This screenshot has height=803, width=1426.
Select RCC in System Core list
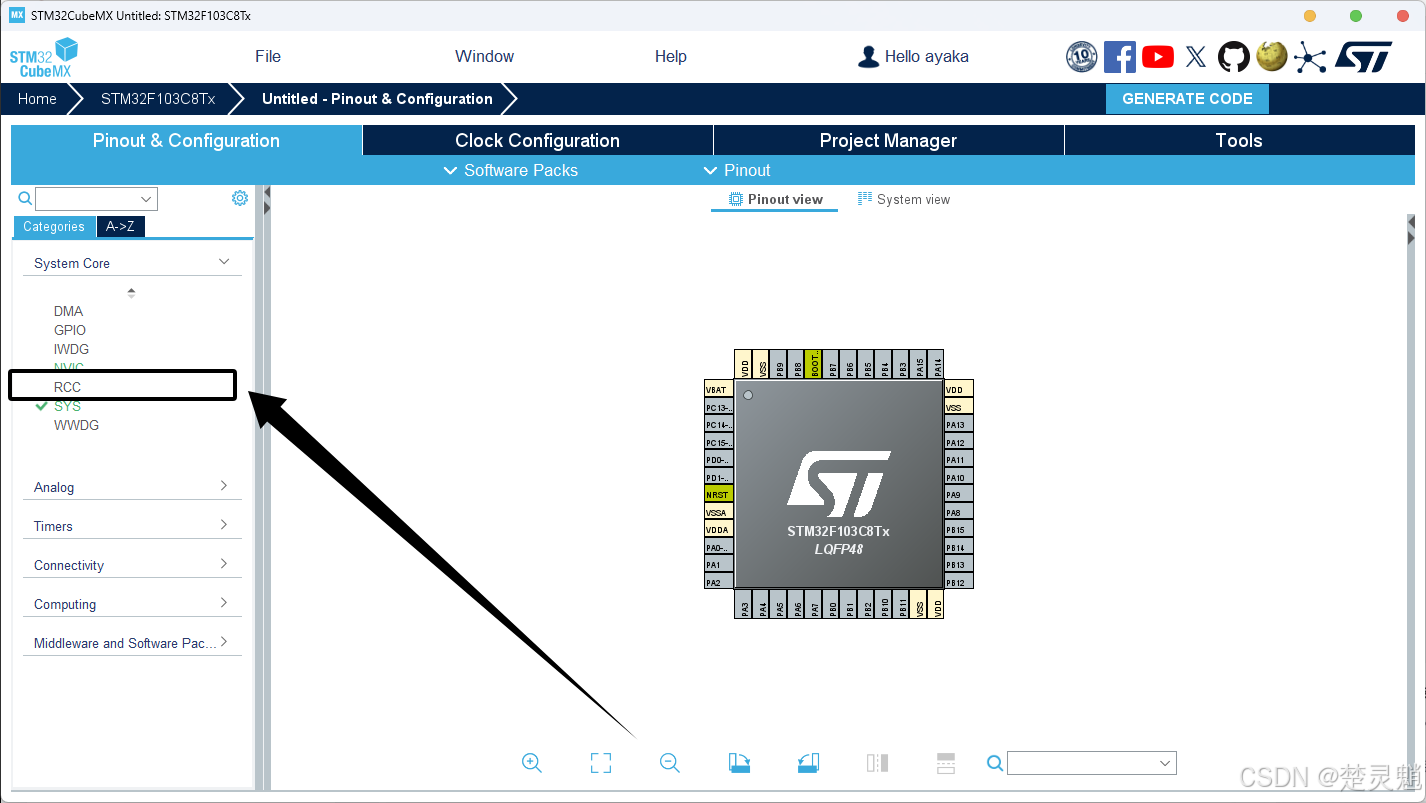[x=68, y=387]
